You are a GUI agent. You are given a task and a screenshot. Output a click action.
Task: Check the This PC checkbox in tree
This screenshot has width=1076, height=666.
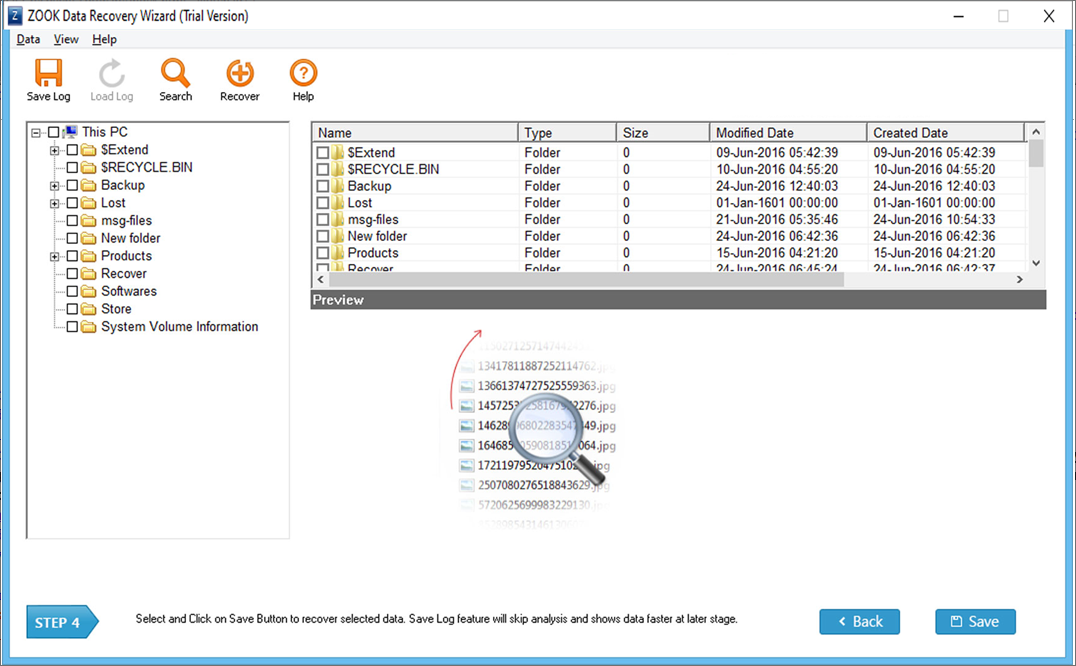[x=54, y=132]
